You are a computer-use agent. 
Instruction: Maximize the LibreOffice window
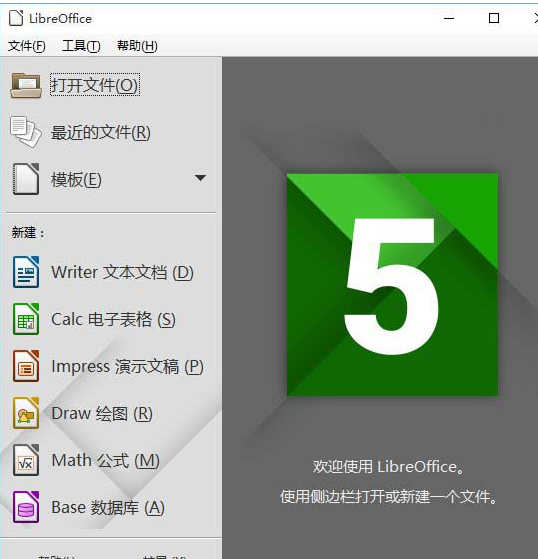click(493, 18)
